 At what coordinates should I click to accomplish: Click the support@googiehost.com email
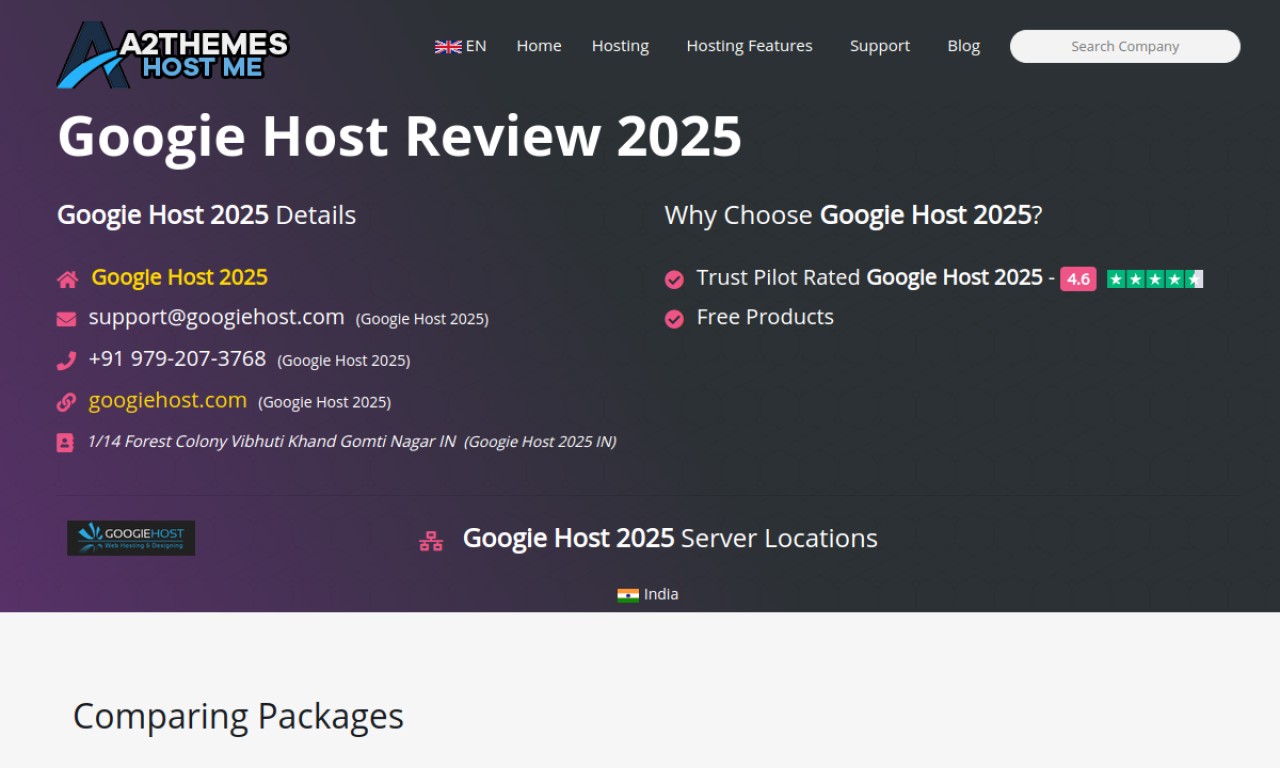click(217, 317)
